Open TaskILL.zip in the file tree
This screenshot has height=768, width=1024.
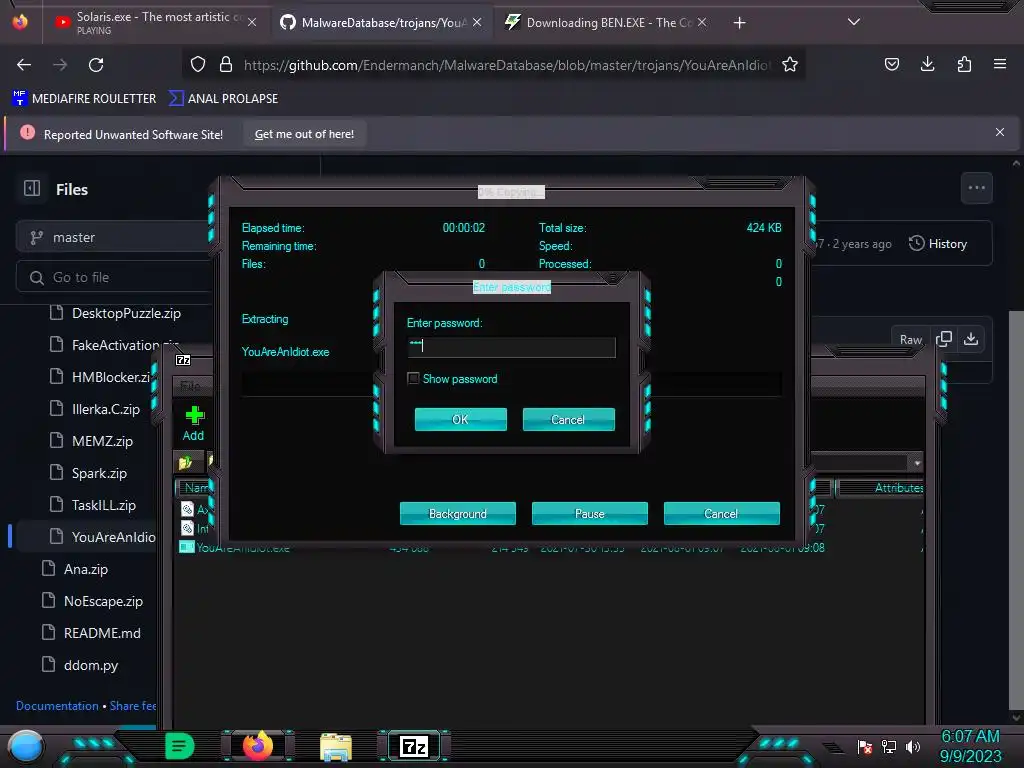[104, 505]
